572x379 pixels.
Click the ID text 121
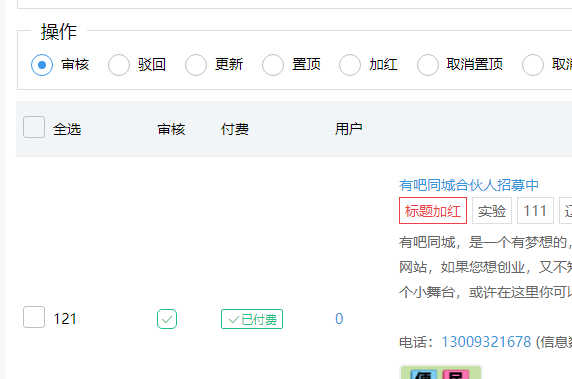tap(65, 319)
